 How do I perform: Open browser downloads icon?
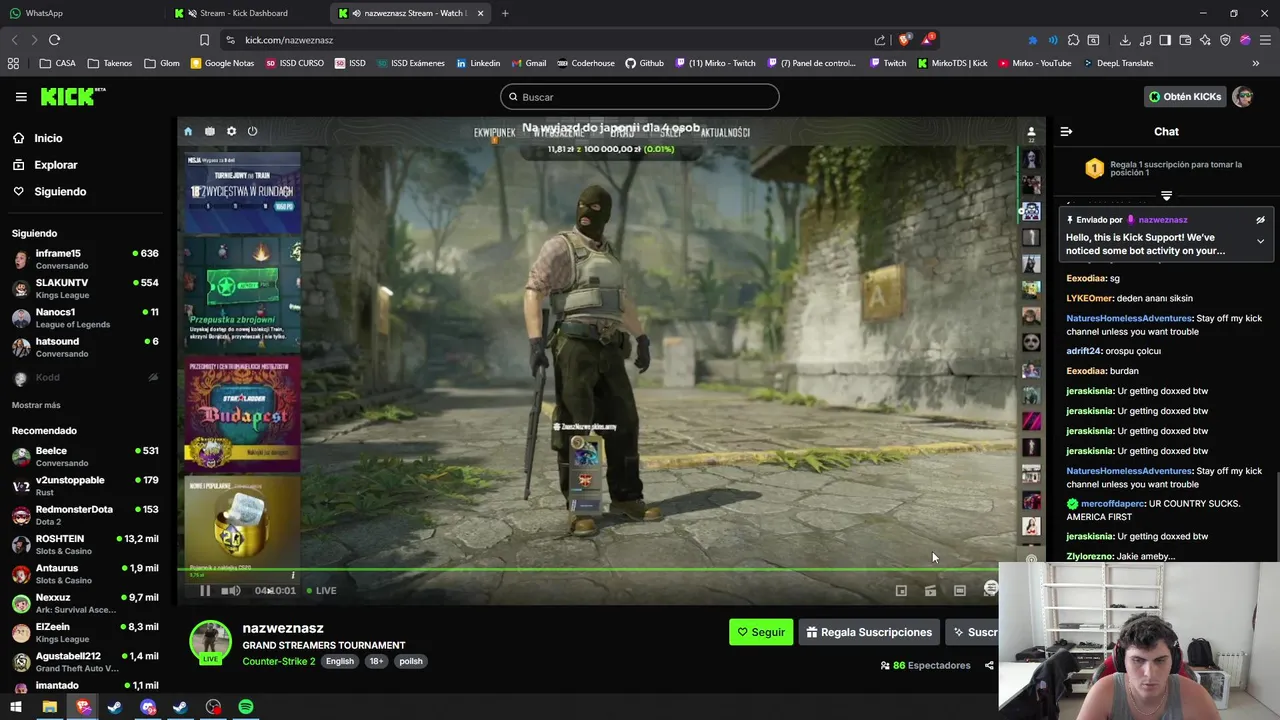1125,40
